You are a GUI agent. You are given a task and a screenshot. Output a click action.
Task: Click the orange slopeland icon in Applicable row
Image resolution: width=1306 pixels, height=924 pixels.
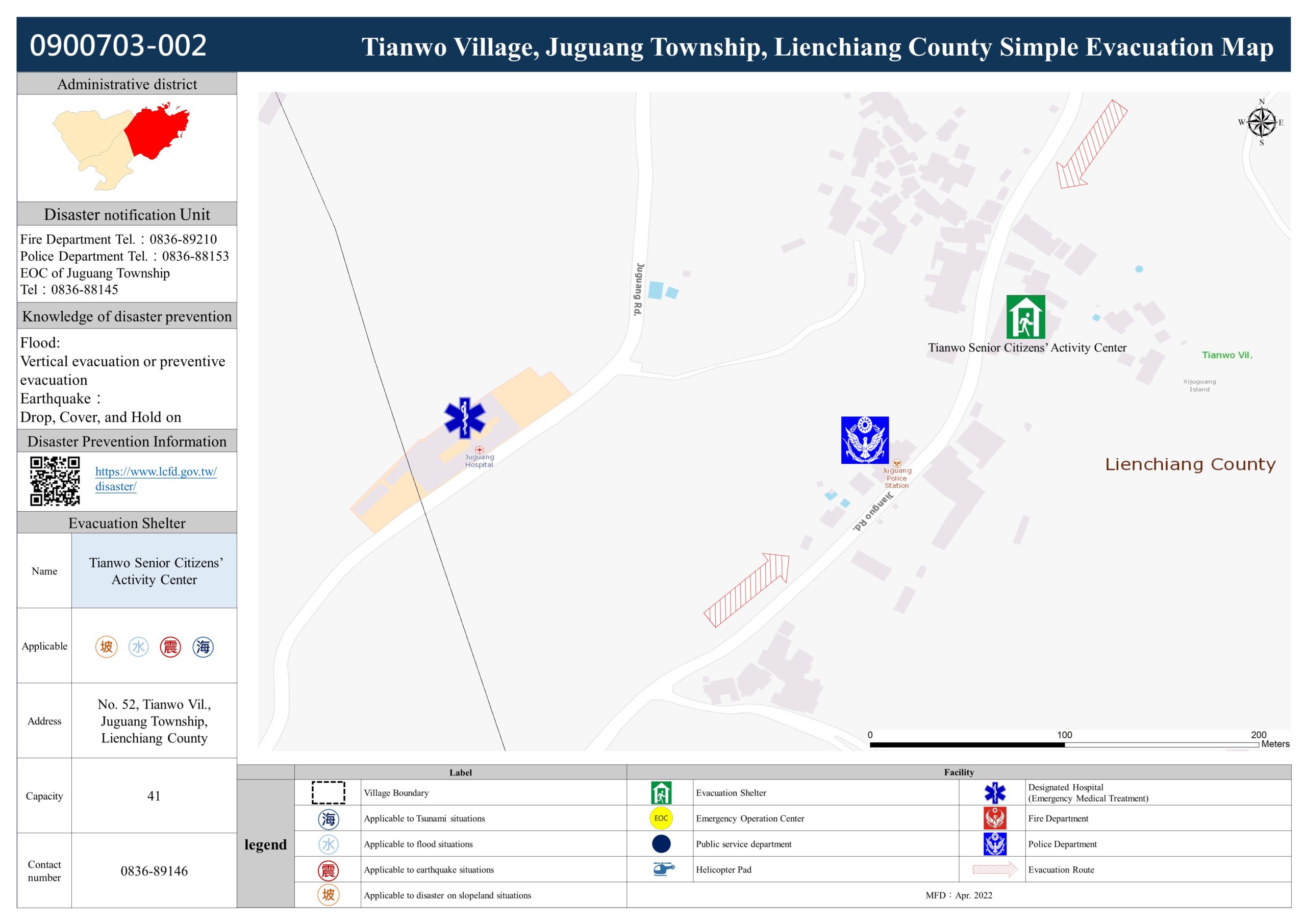point(107,646)
